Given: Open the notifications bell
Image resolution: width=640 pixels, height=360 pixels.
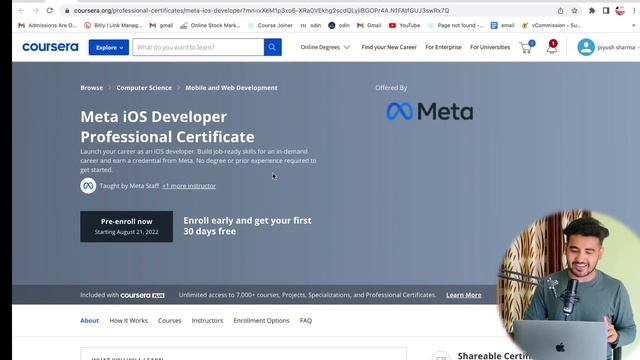Looking at the screenshot, I should (x=552, y=47).
